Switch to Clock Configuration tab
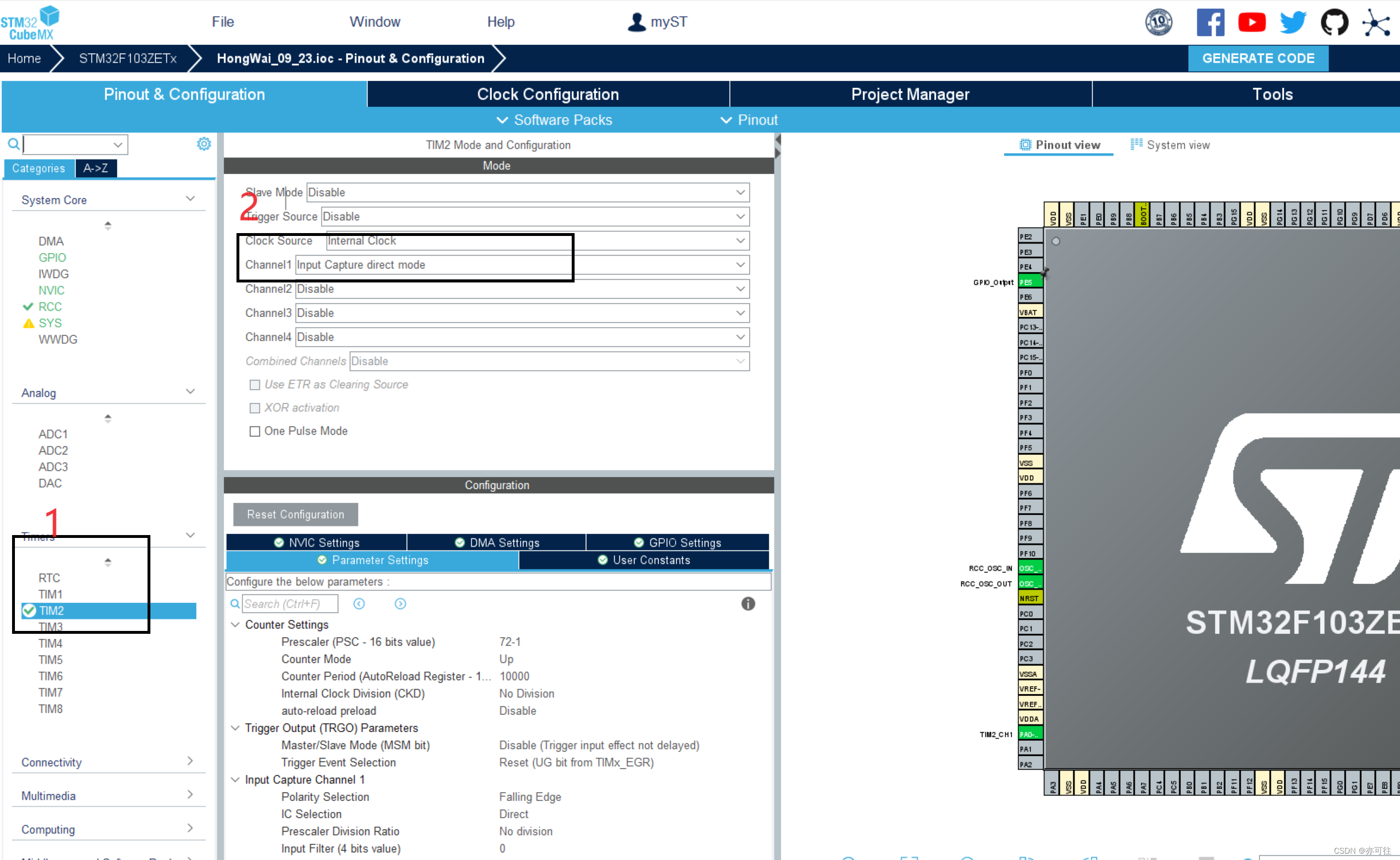This screenshot has height=860, width=1400. pos(548,94)
